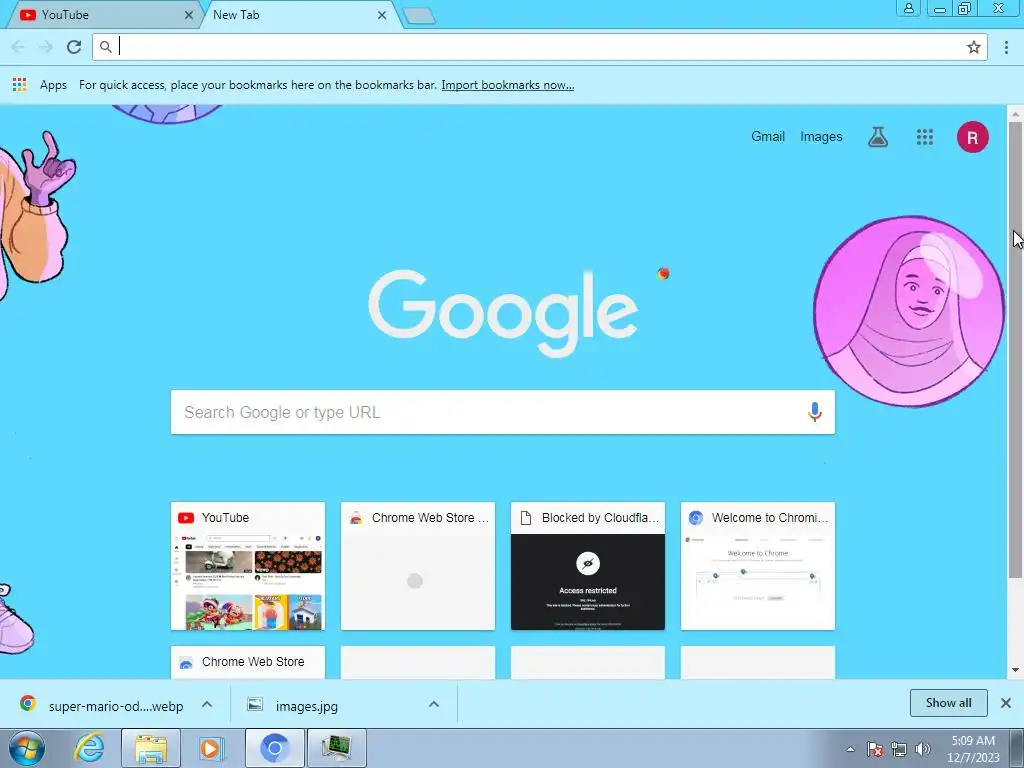The width and height of the screenshot is (1024, 768).
Task: Open the images.jpg download
Action: pyautogui.click(x=306, y=706)
